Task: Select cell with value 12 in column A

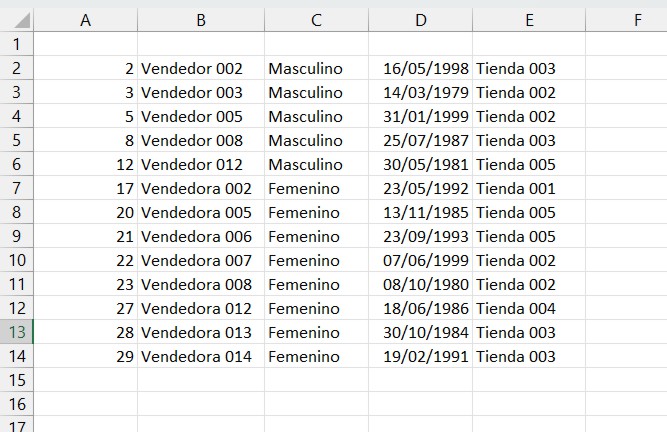Action: point(86,164)
